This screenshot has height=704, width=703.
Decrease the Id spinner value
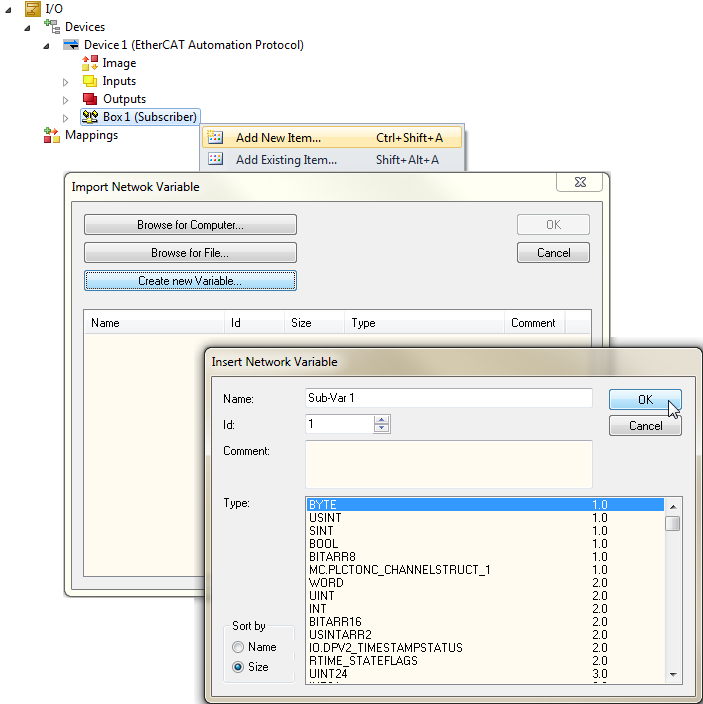tap(382, 428)
